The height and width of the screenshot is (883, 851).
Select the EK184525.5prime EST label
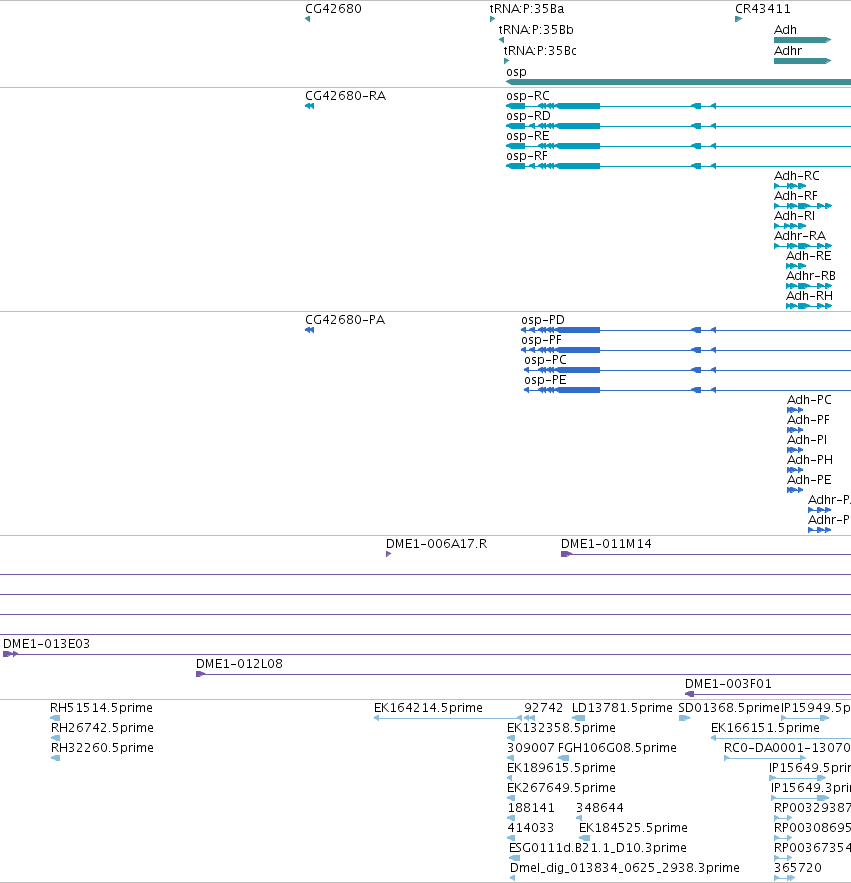[634, 828]
